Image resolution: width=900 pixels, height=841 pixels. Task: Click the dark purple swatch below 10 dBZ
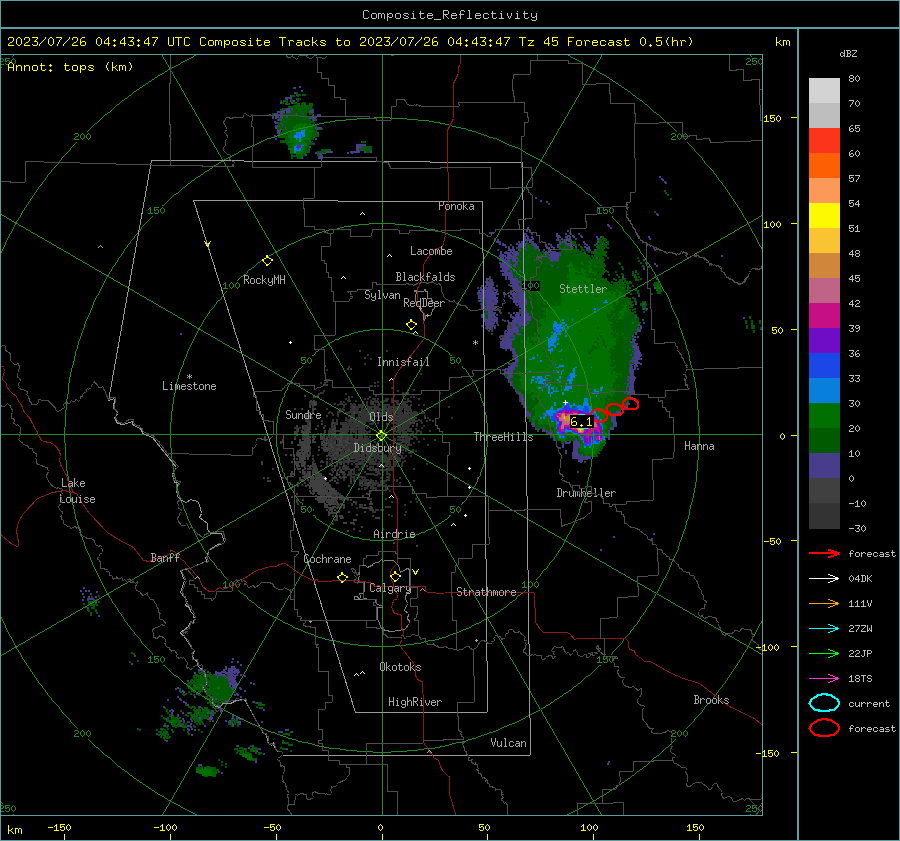pyautogui.click(x=824, y=466)
